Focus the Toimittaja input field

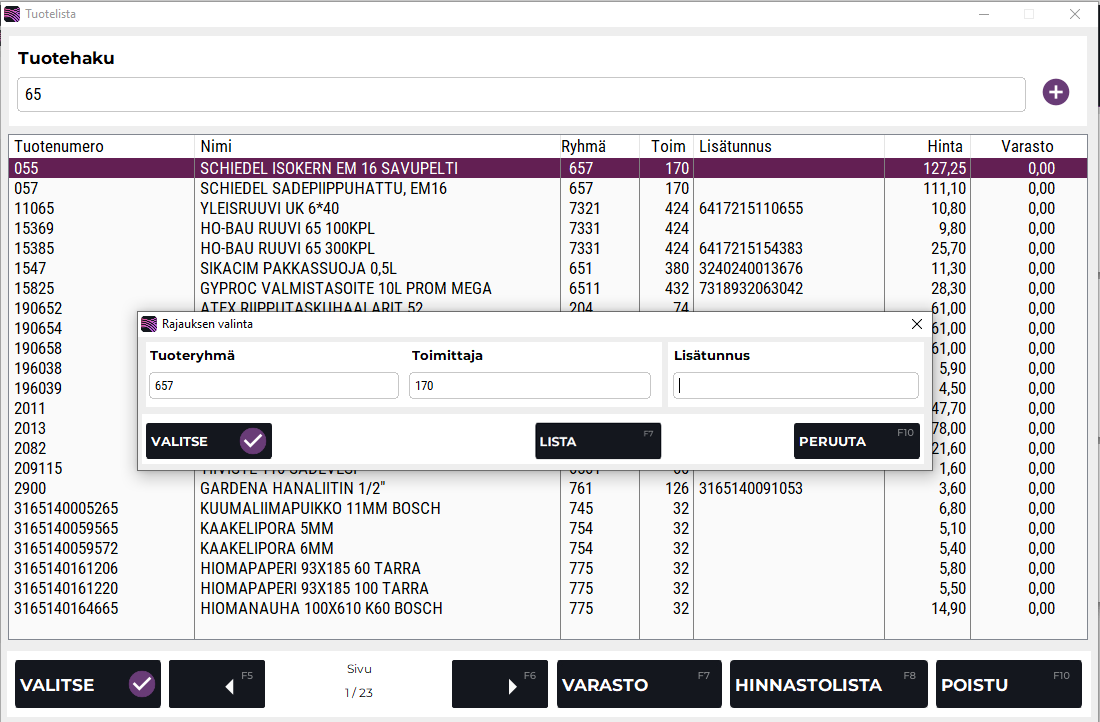[529, 386]
